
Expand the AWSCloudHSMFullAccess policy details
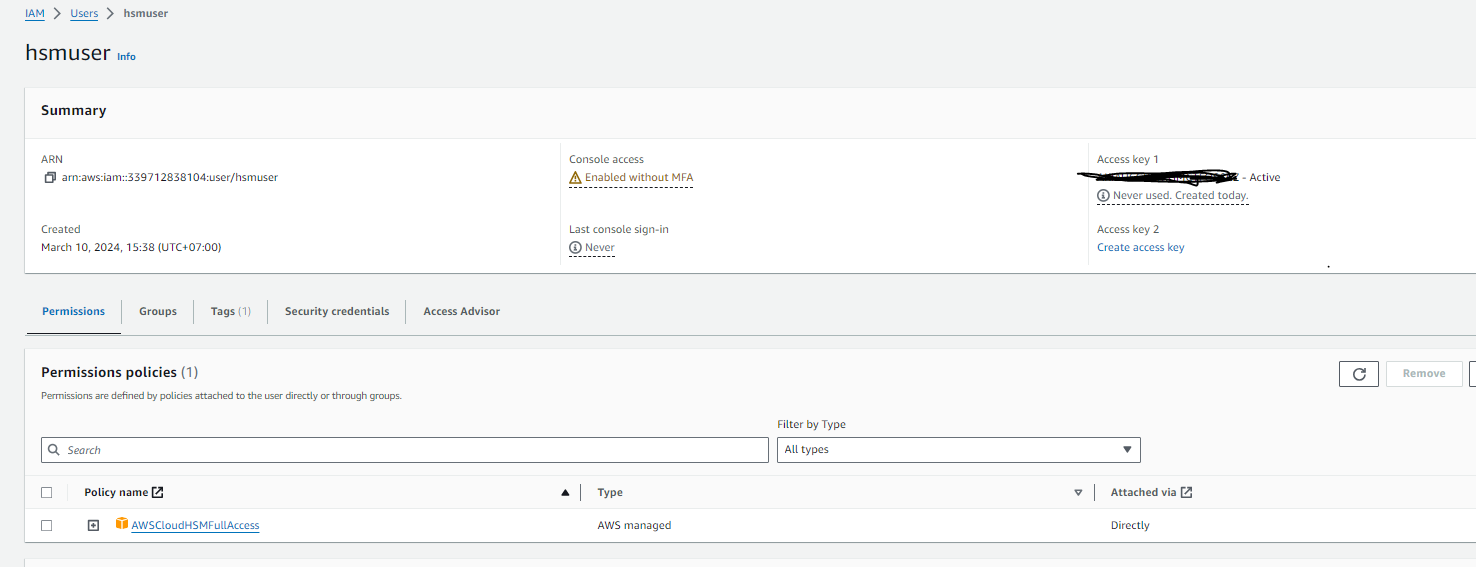(x=93, y=525)
